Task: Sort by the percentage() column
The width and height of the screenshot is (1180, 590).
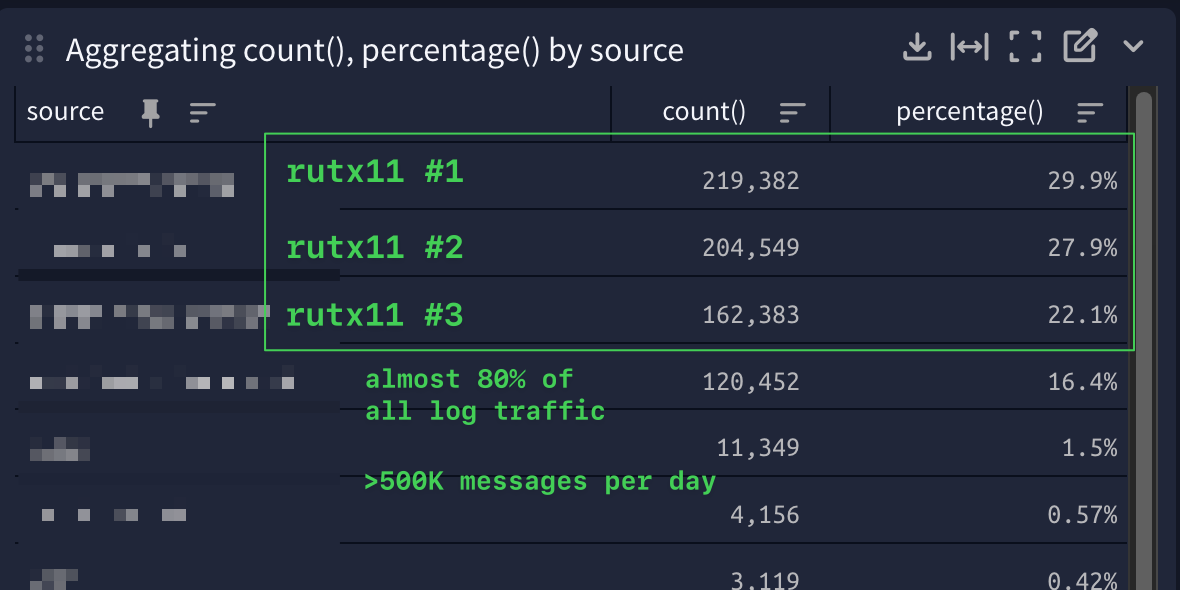Action: coord(1090,113)
